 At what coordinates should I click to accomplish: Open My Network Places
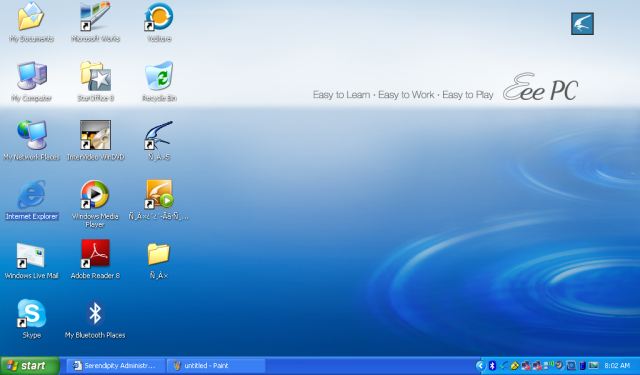(x=31, y=140)
